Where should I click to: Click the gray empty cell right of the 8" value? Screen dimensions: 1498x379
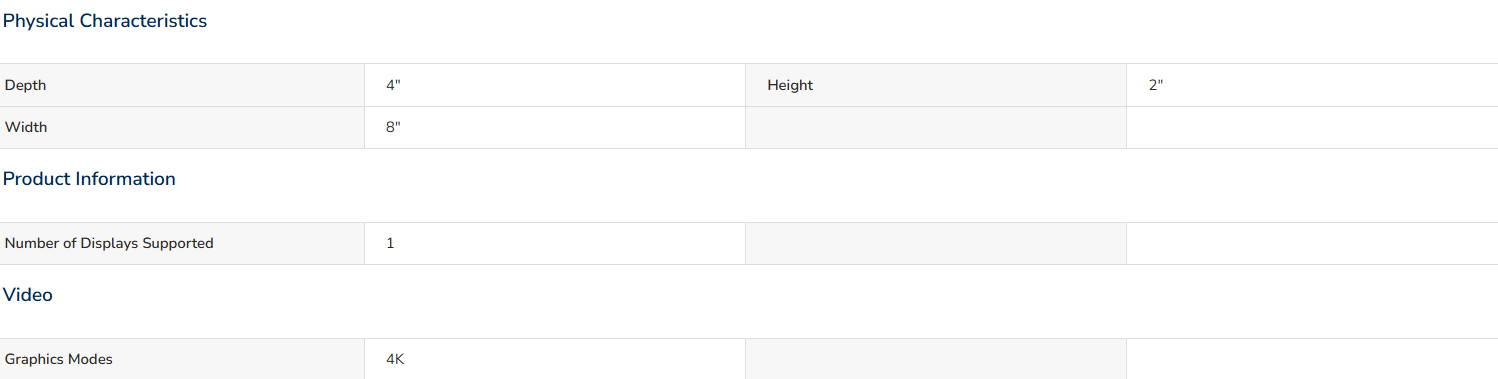pyautogui.click(x=936, y=127)
